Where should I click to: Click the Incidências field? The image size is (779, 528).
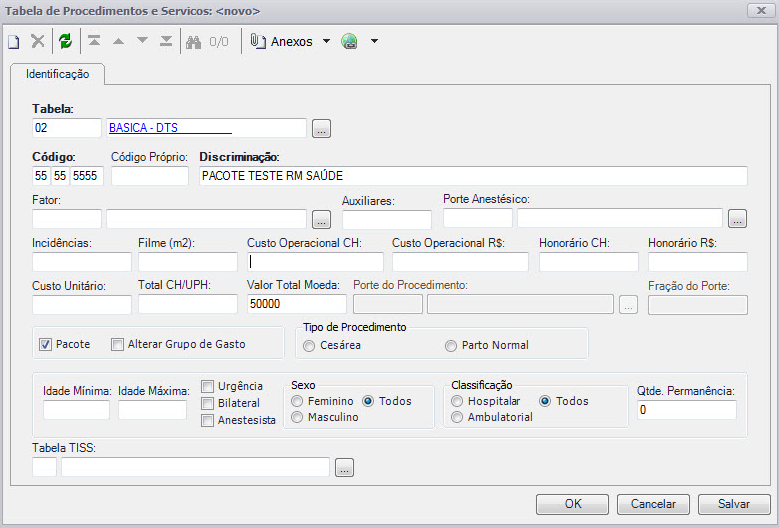pyautogui.click(x=82, y=262)
